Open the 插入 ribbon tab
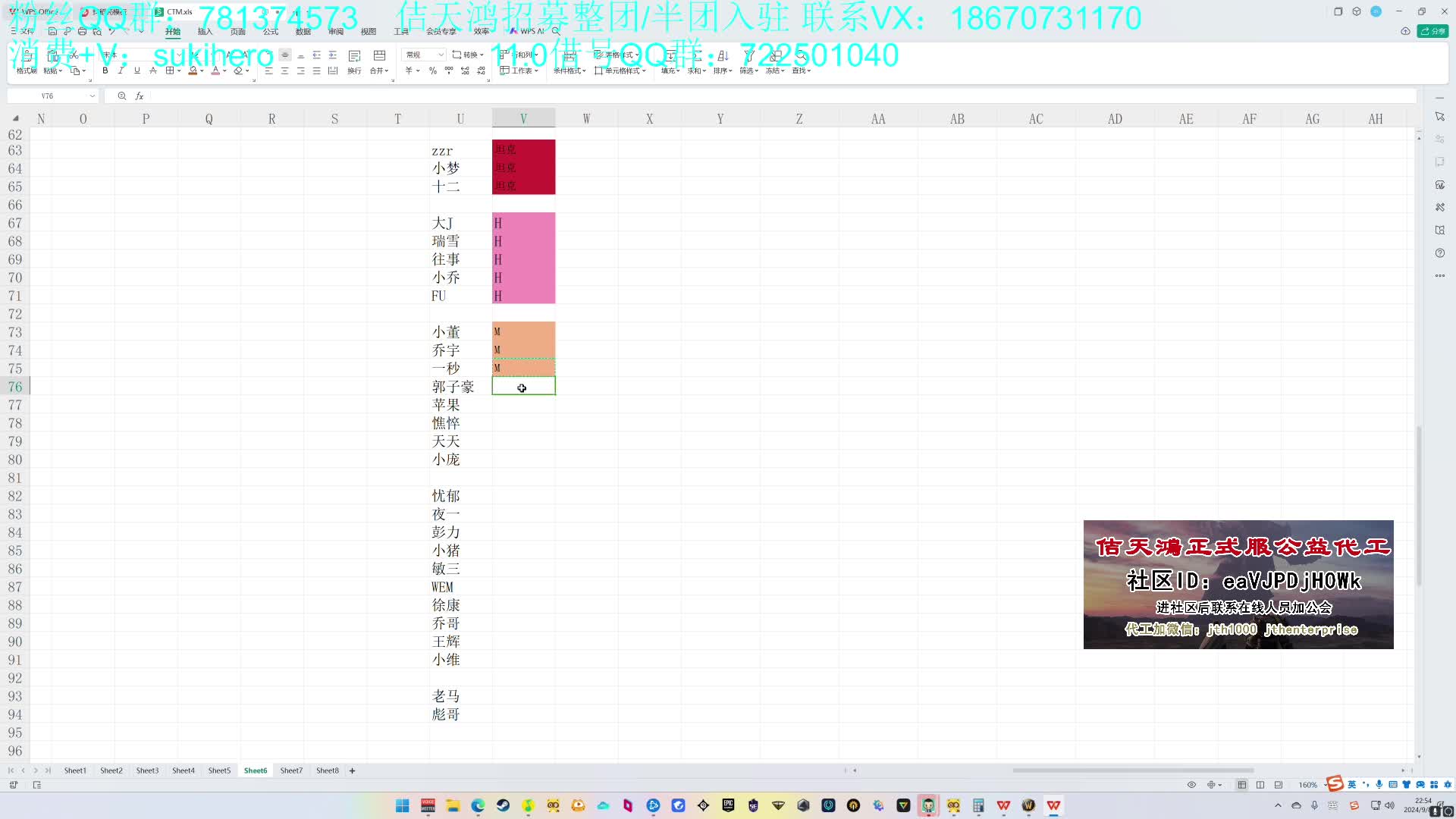The width and height of the screenshot is (1456, 819). 205,31
